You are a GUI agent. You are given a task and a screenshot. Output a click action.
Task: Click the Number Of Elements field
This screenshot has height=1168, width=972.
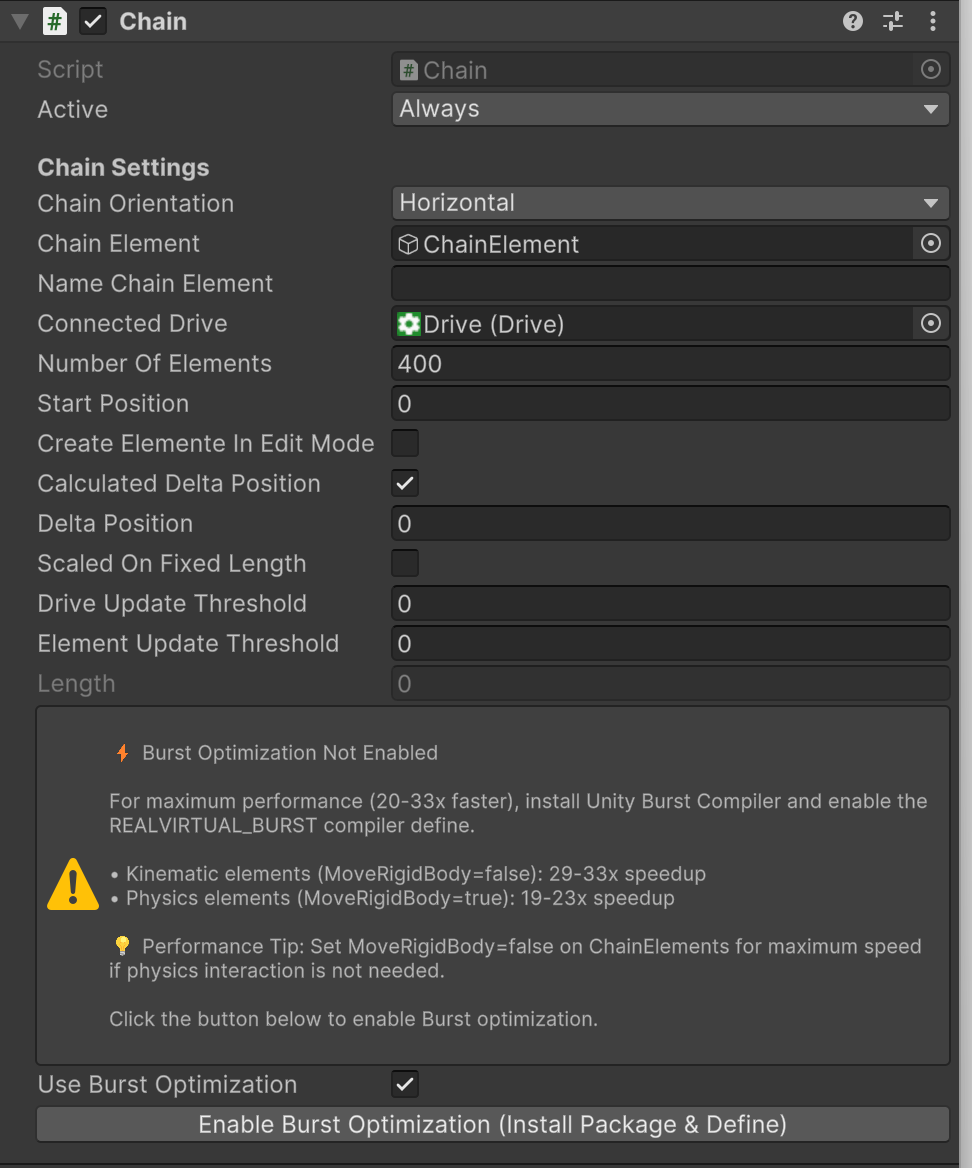(669, 364)
